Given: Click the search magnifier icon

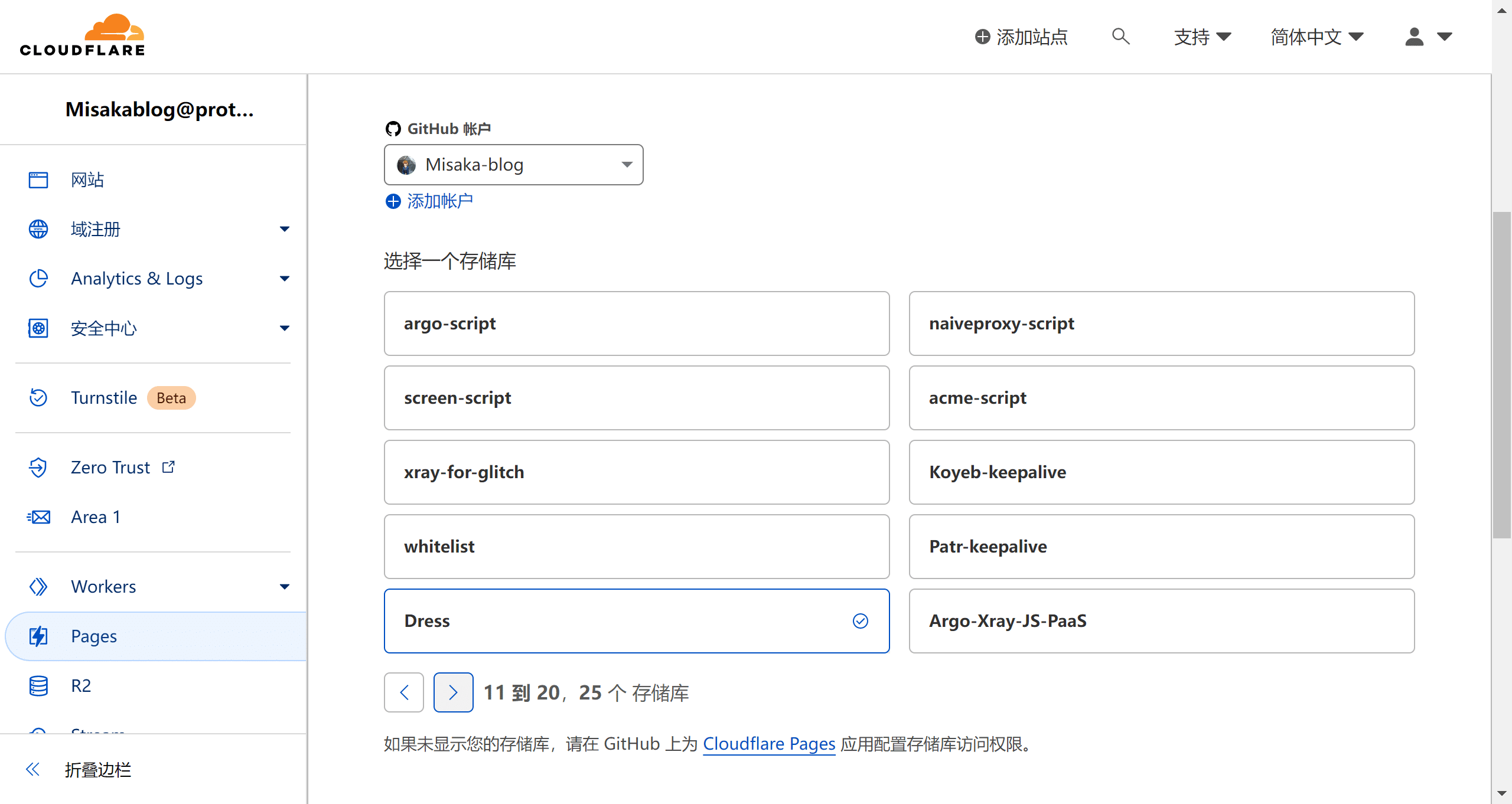Looking at the screenshot, I should (x=1120, y=37).
